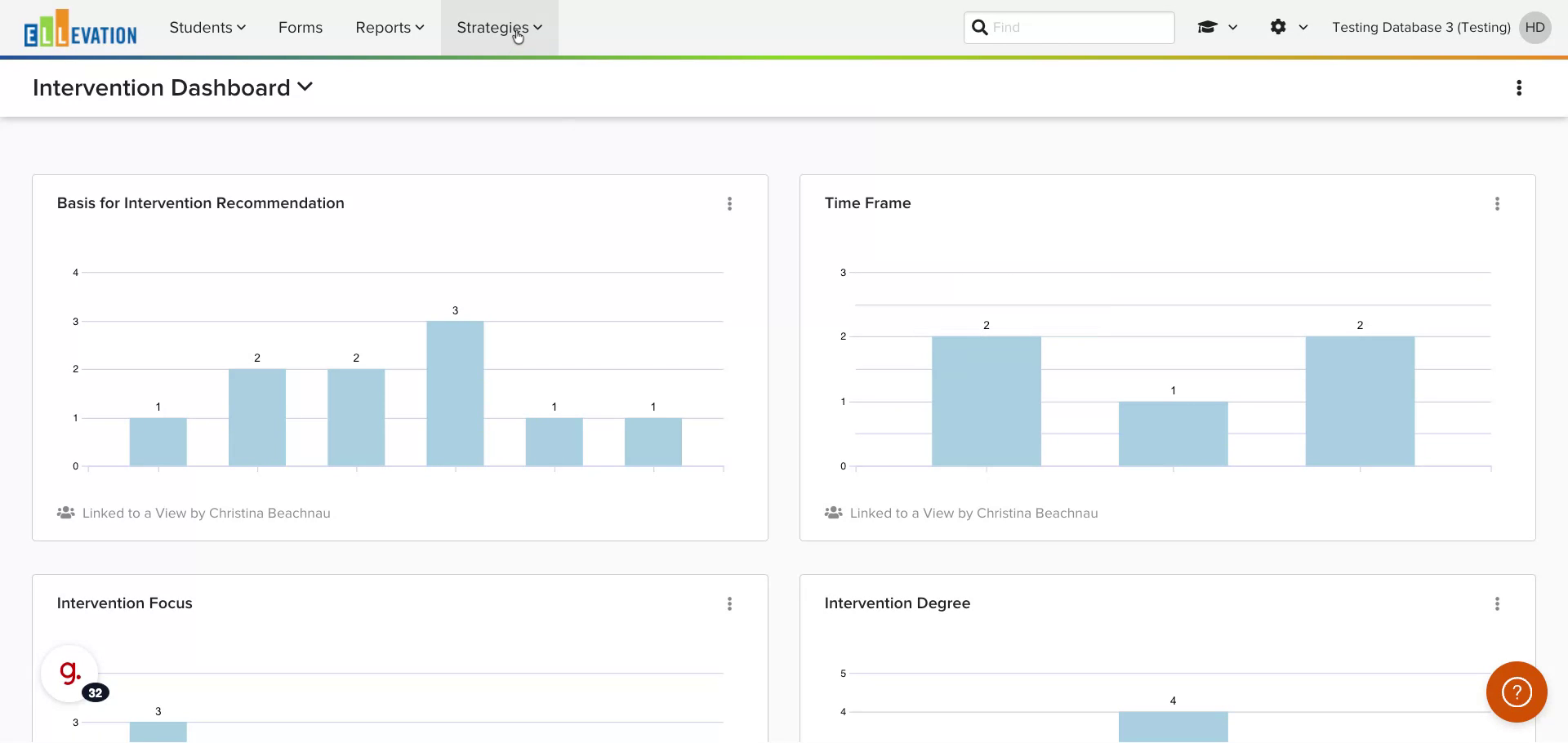Open Intervention Degree card options menu

[x=1496, y=604]
